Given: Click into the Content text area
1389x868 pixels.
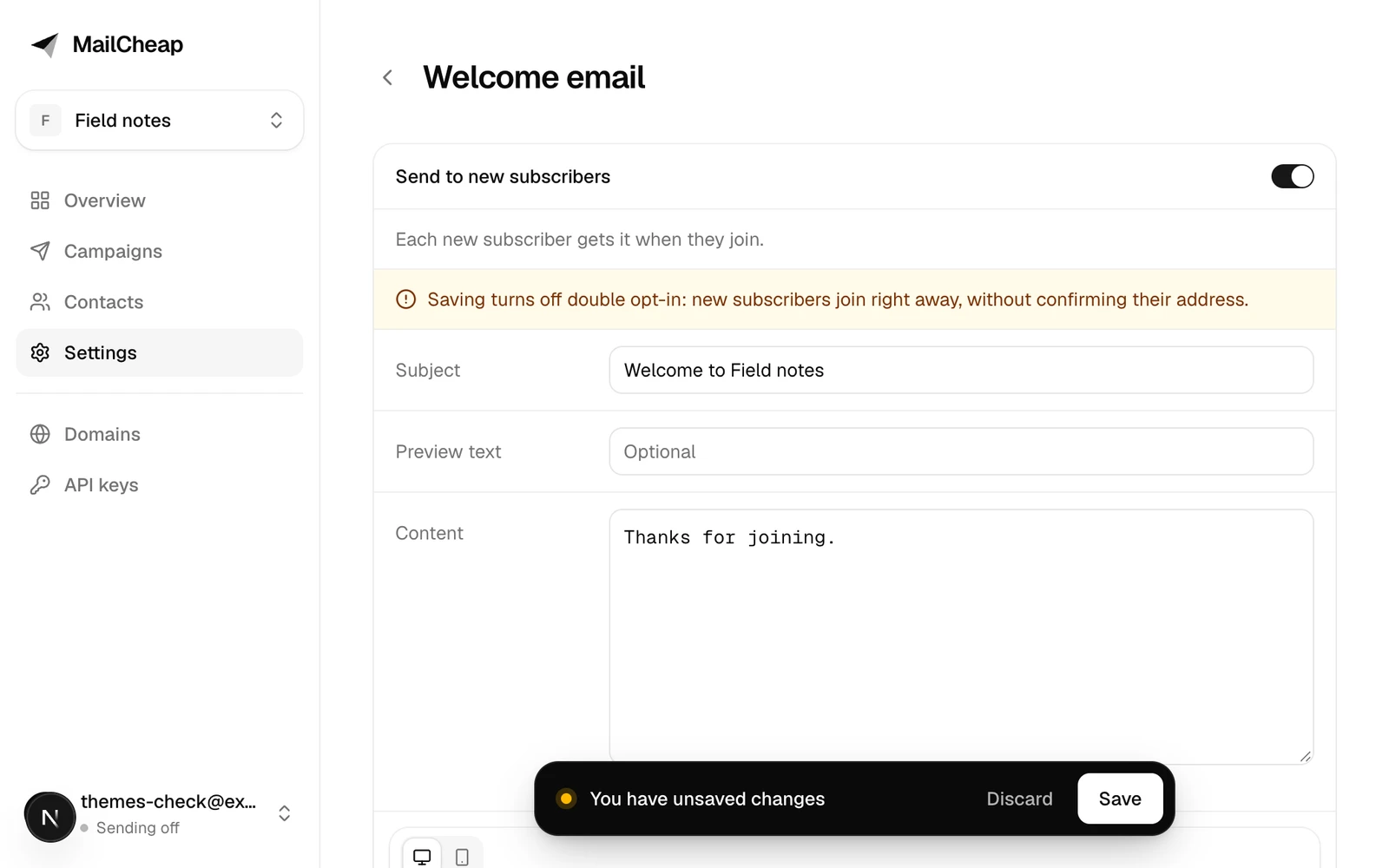Looking at the screenshot, I should click(961, 636).
